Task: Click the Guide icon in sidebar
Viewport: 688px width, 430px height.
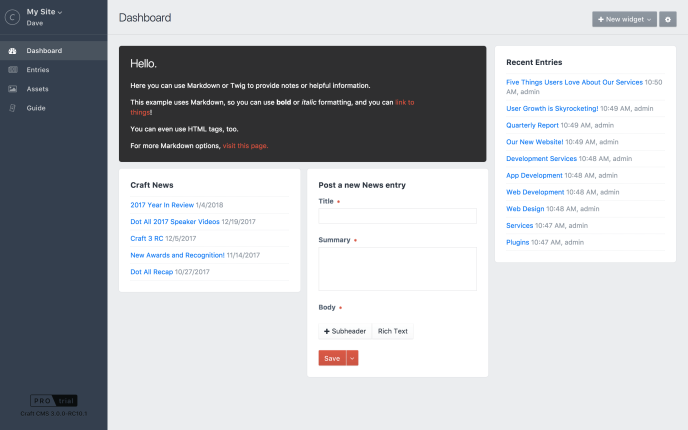Action: click(13, 108)
